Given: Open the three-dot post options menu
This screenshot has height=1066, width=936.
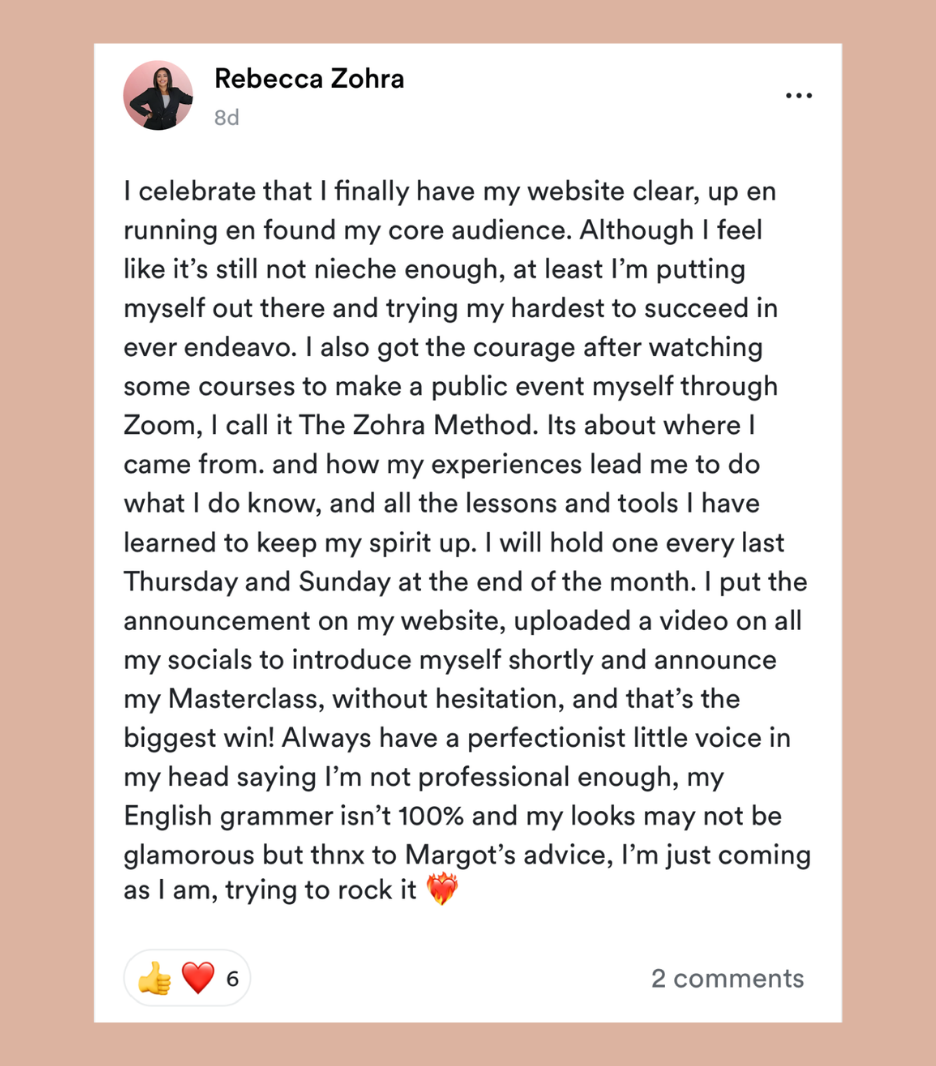Looking at the screenshot, I should coord(799,96).
